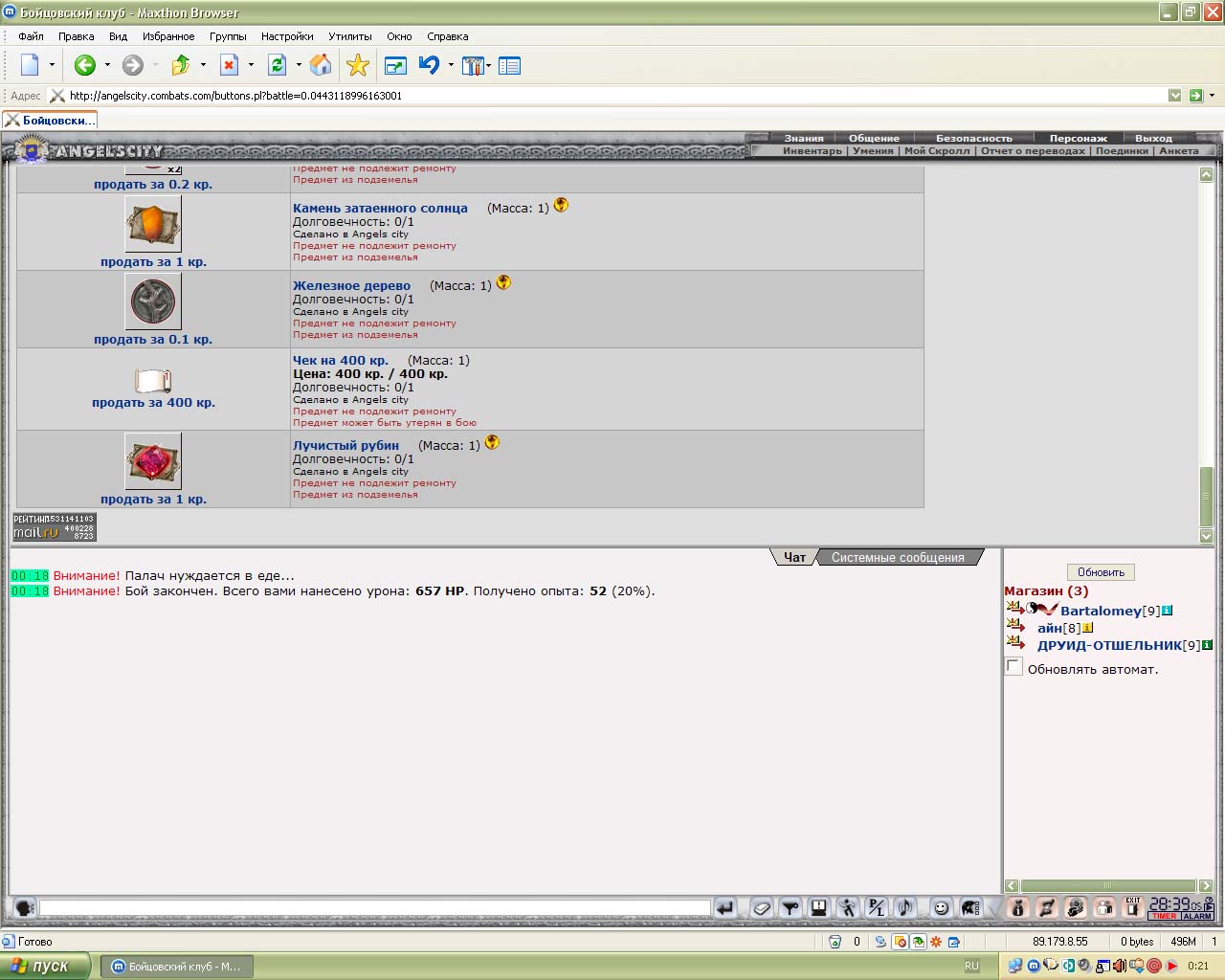Open the Настройки menu
This screenshot has width=1225, height=980.
click(x=287, y=36)
